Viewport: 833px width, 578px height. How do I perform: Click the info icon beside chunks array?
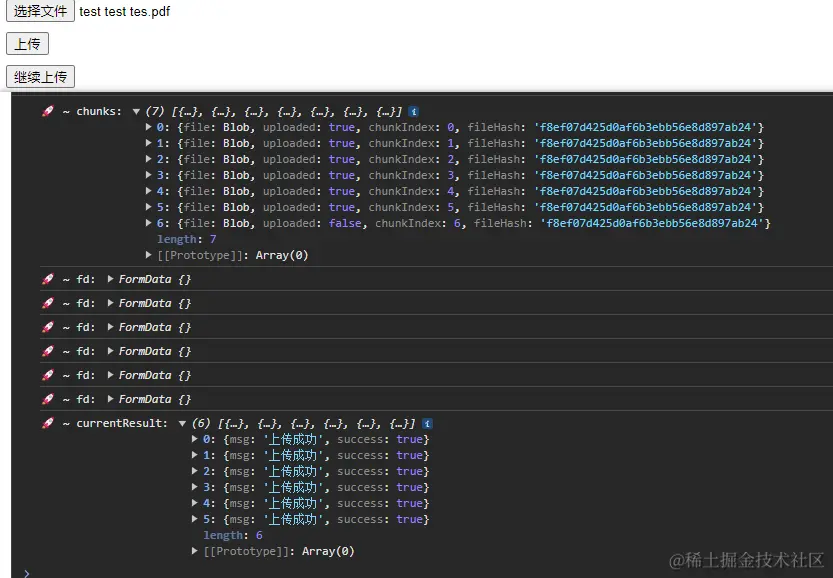(x=414, y=112)
